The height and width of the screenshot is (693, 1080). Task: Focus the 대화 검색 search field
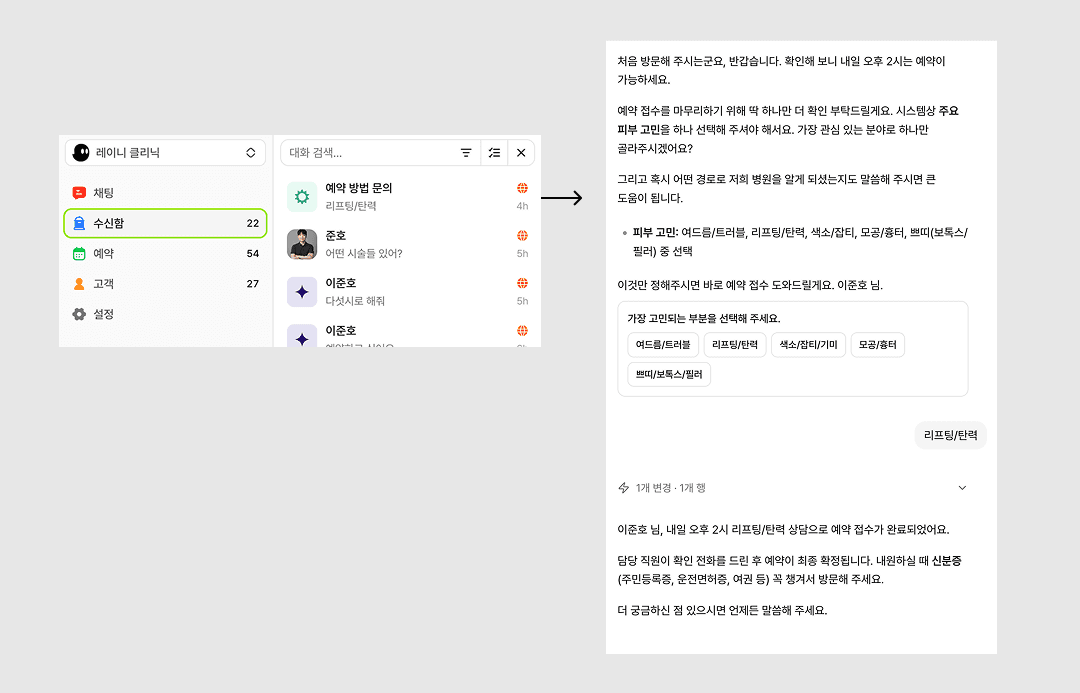pyautogui.click(x=368, y=153)
